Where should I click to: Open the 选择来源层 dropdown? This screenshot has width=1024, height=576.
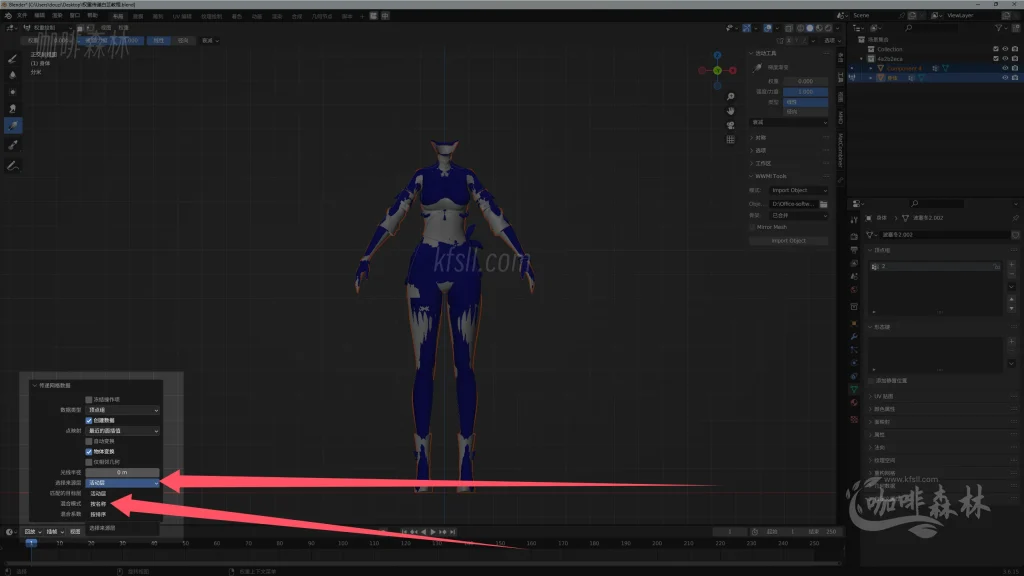123,483
